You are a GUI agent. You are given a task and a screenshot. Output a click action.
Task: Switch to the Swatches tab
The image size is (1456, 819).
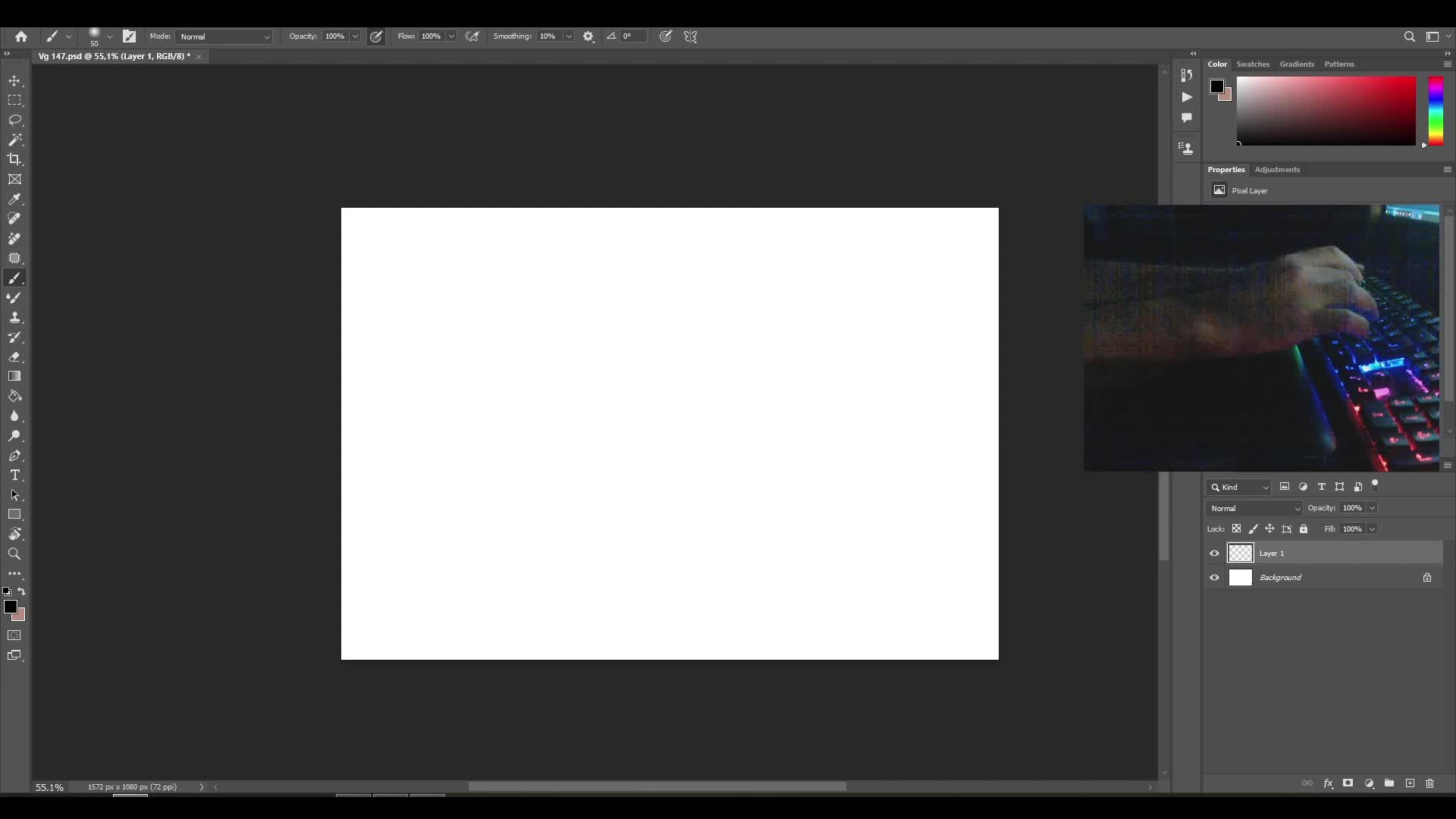pyautogui.click(x=1252, y=64)
